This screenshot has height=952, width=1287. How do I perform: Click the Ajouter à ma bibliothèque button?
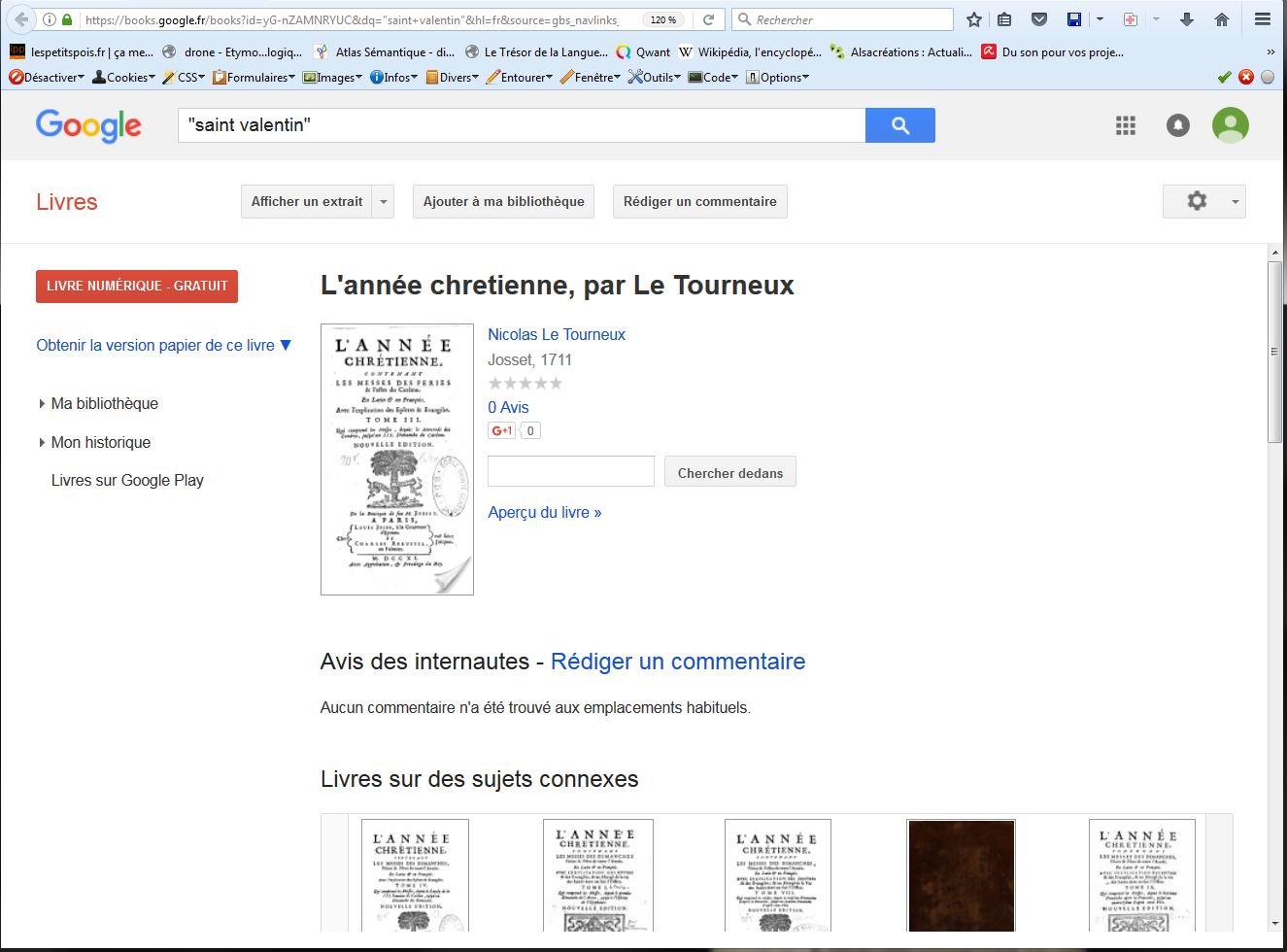503,201
